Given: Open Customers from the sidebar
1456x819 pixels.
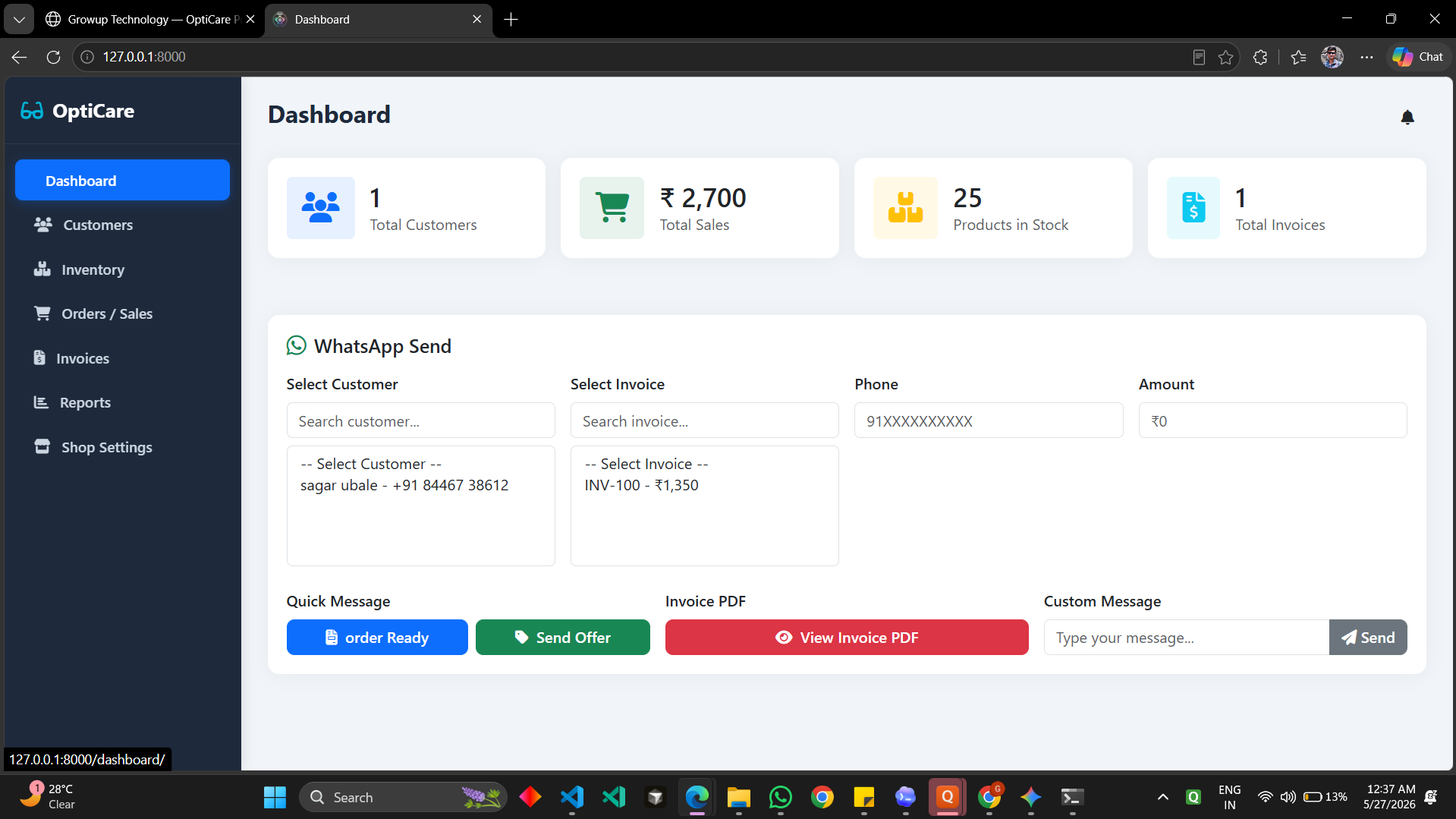Looking at the screenshot, I should [122, 225].
